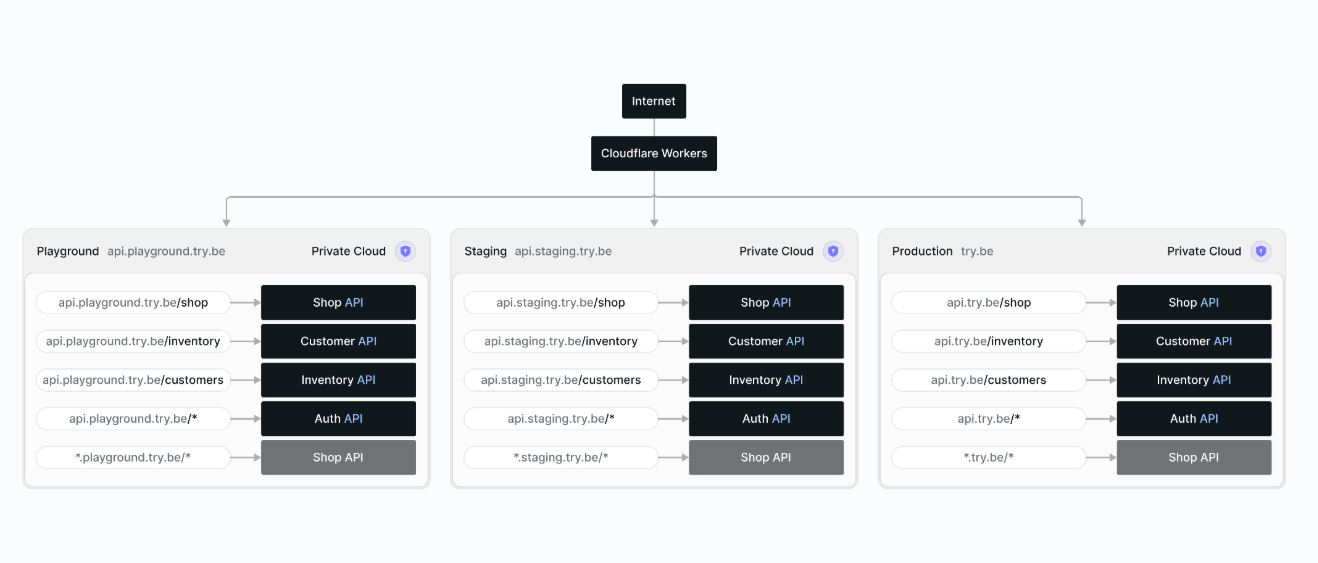Click the Staging Private Cloud shield icon
This screenshot has width=1318, height=563.
(x=833, y=251)
